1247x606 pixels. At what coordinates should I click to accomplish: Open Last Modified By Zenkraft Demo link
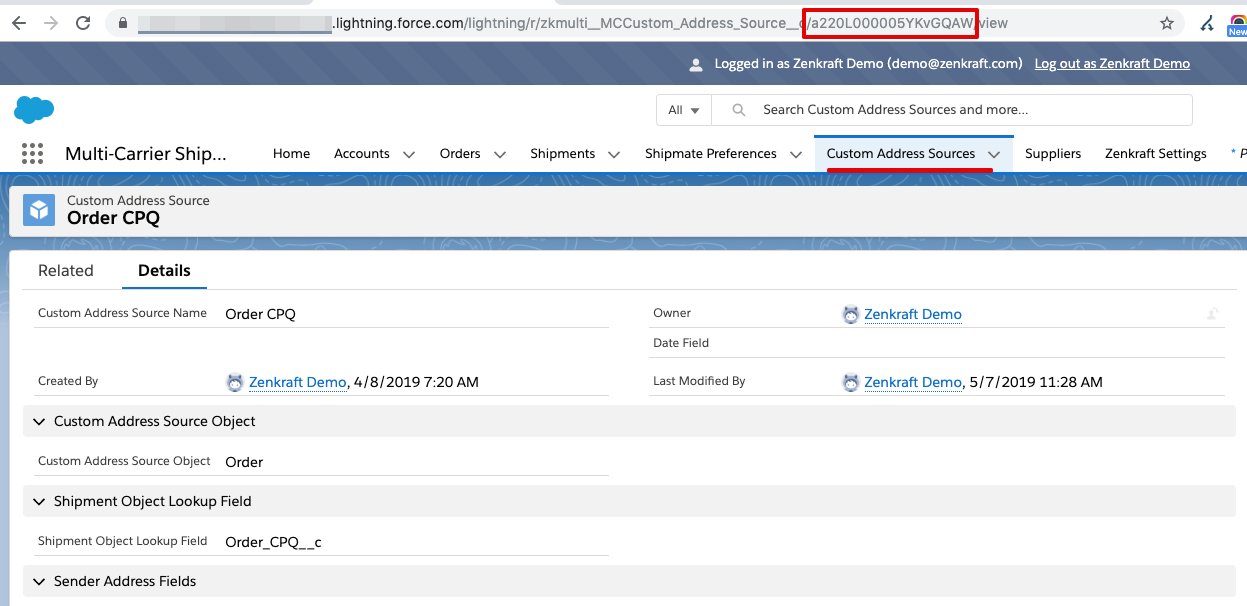tap(913, 382)
